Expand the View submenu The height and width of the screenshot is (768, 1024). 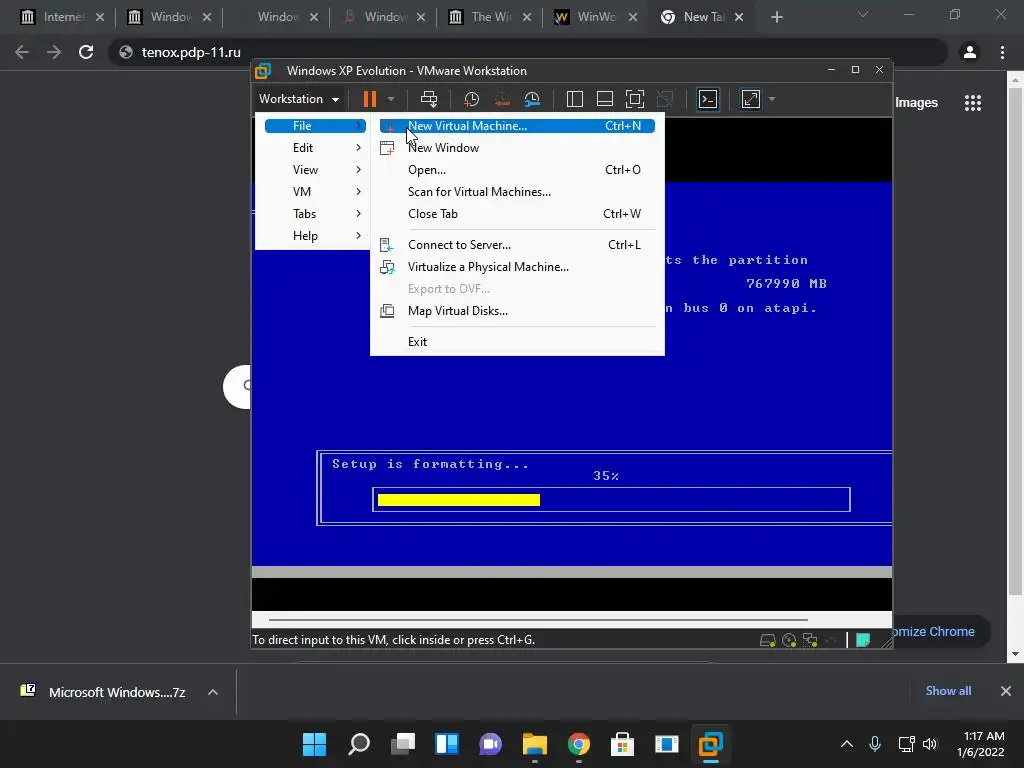315,170
